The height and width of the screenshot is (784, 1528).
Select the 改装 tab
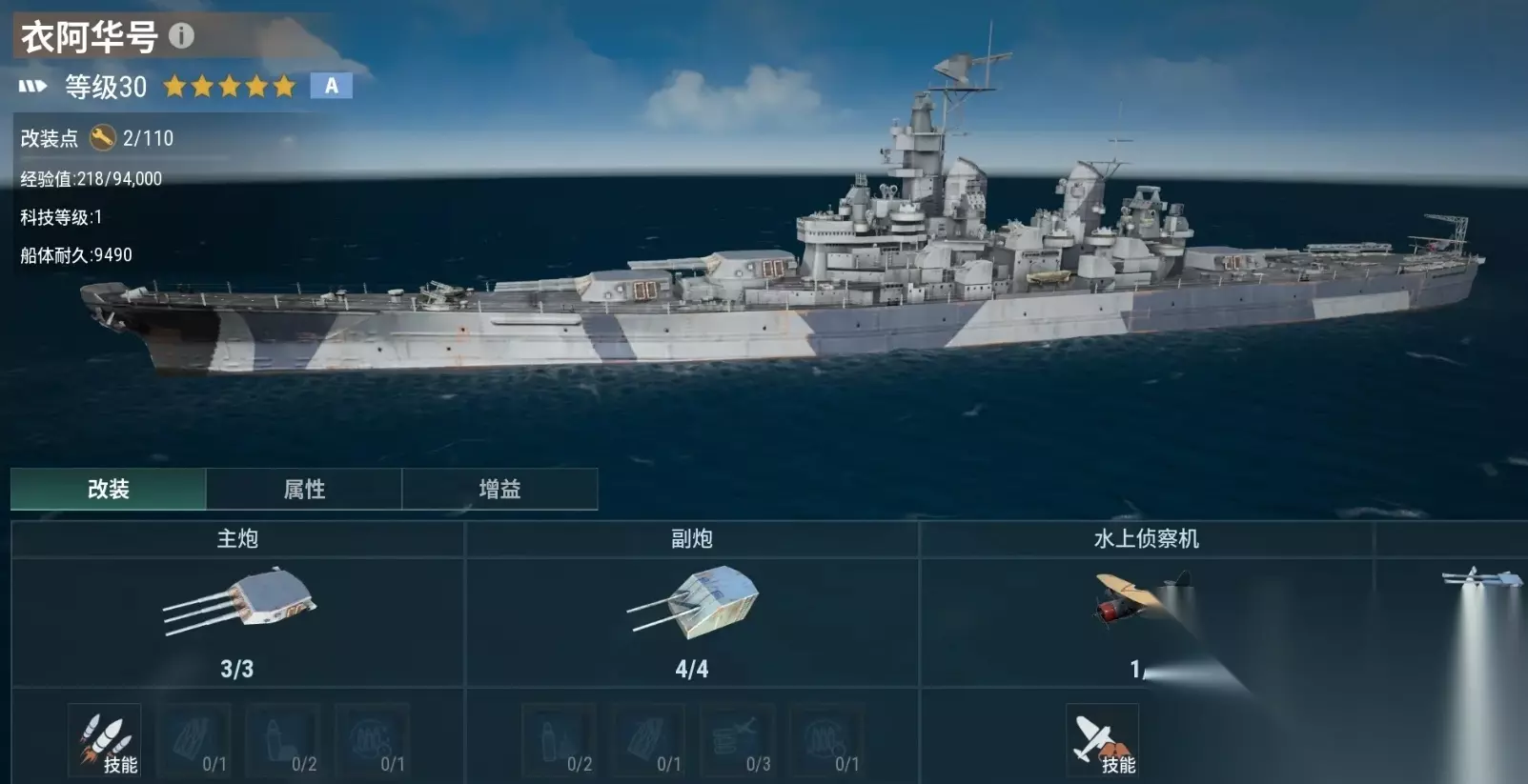click(109, 489)
